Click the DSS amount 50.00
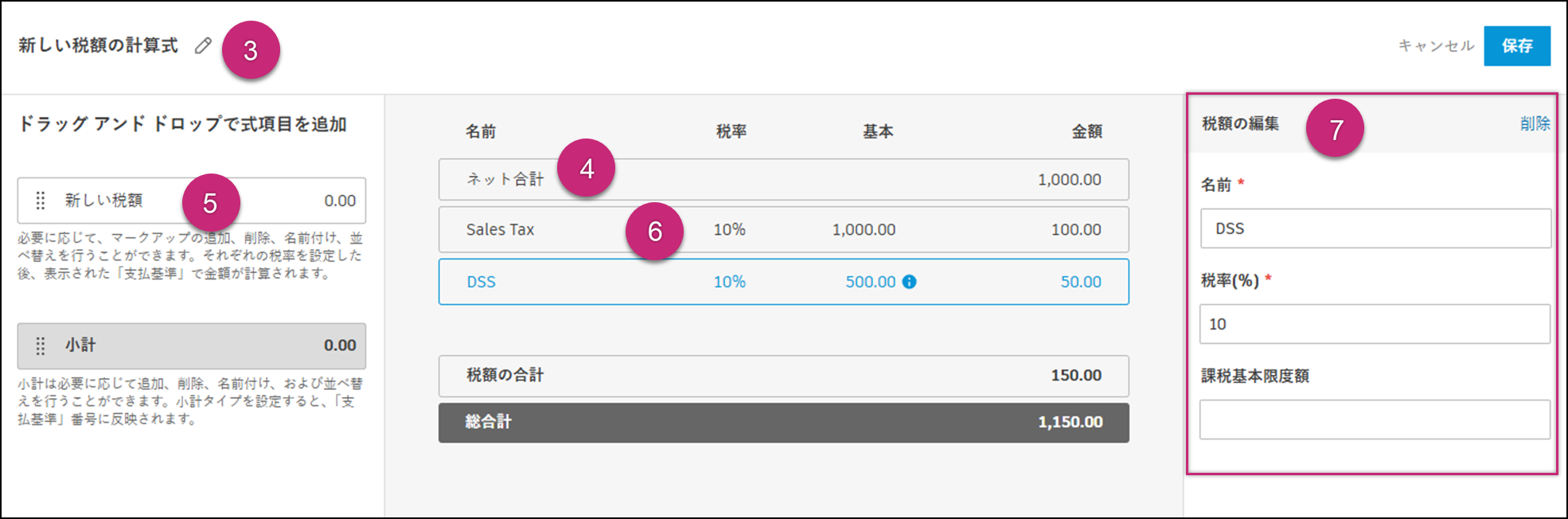The image size is (1568, 519). coord(1080,282)
